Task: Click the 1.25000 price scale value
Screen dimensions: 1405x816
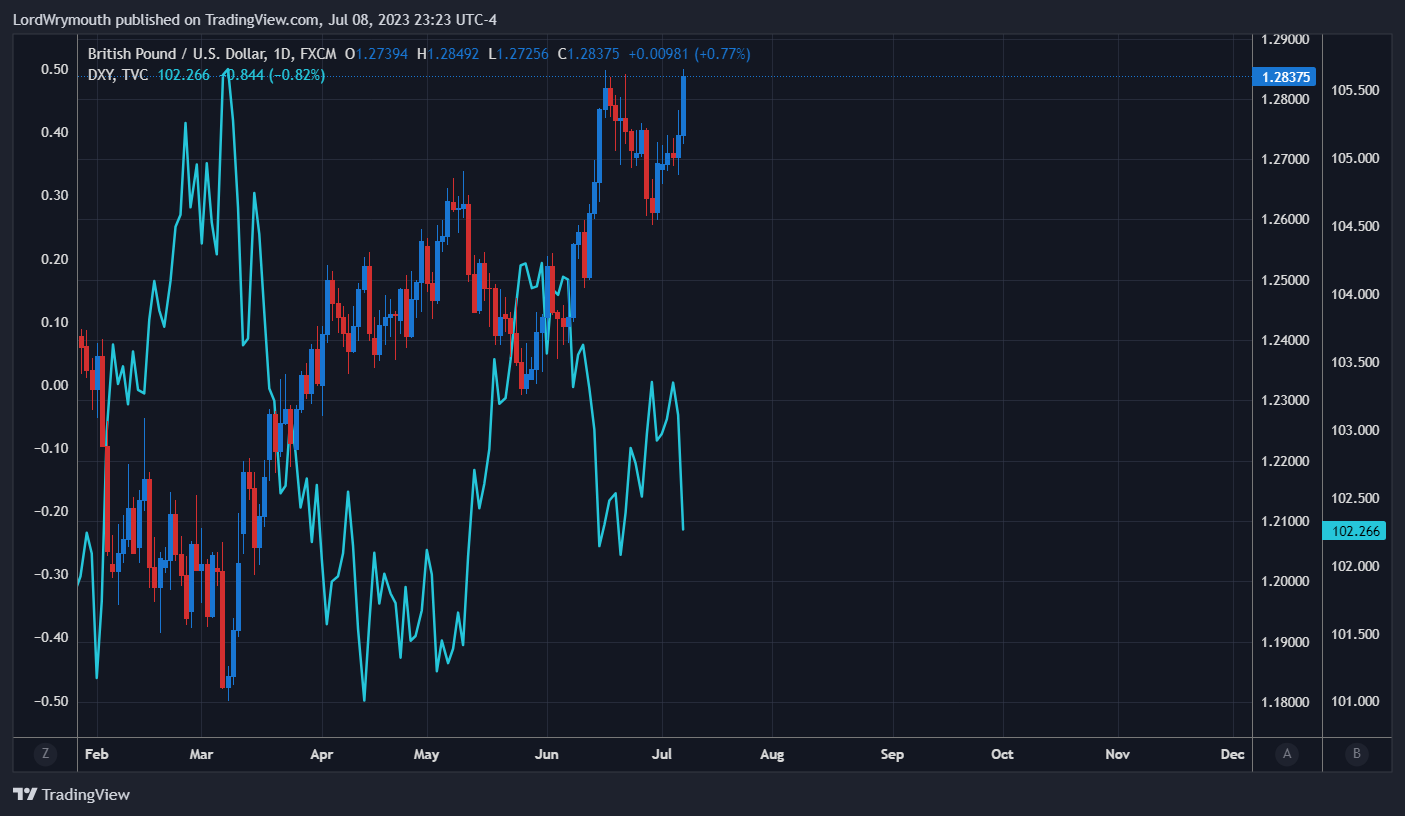Action: click(1286, 280)
